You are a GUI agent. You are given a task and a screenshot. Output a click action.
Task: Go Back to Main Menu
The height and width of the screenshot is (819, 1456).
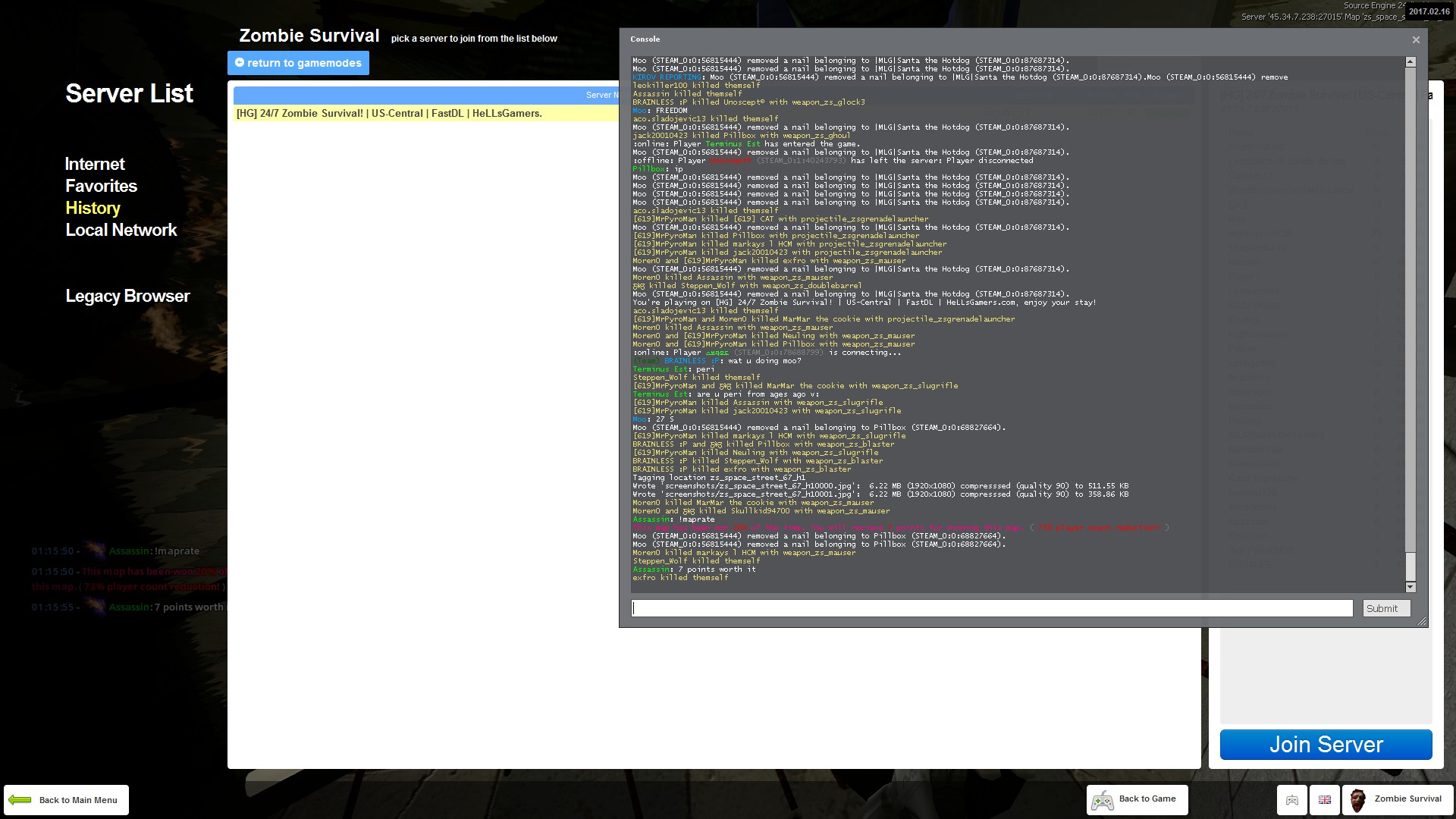point(66,800)
